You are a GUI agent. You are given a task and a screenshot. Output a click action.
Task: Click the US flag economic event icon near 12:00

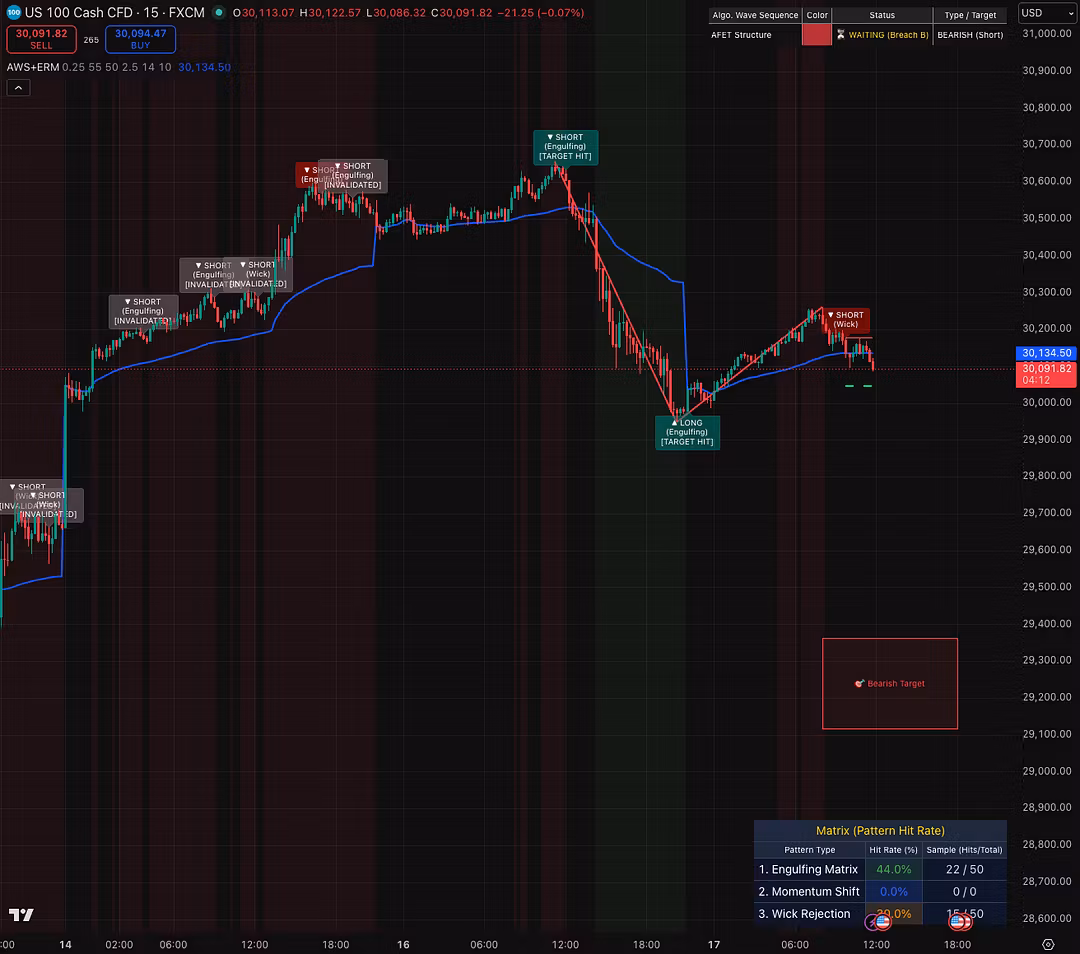[x=883, y=921]
